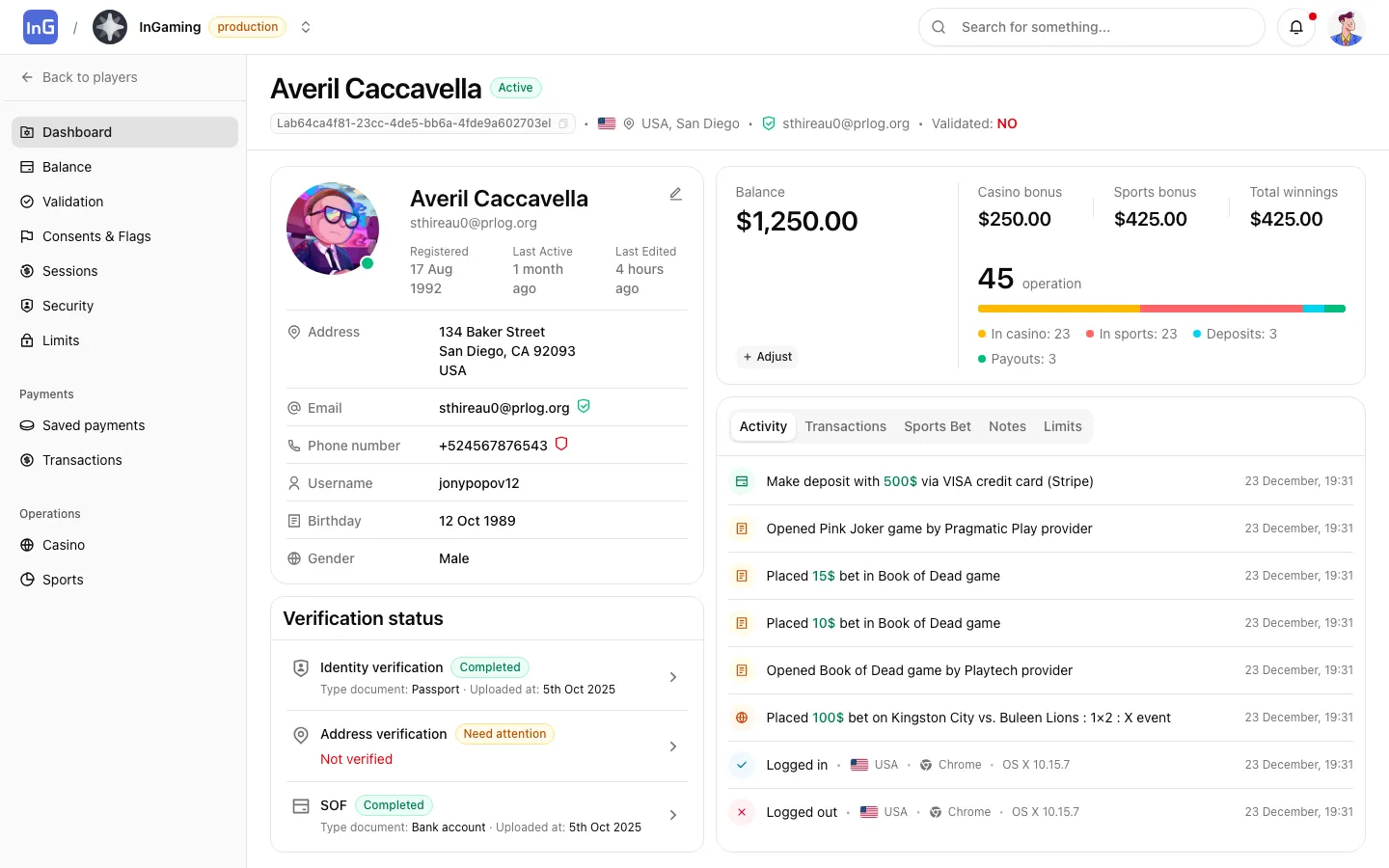Open the Sports Bet tab
This screenshot has width=1389, height=868.
coord(937,426)
